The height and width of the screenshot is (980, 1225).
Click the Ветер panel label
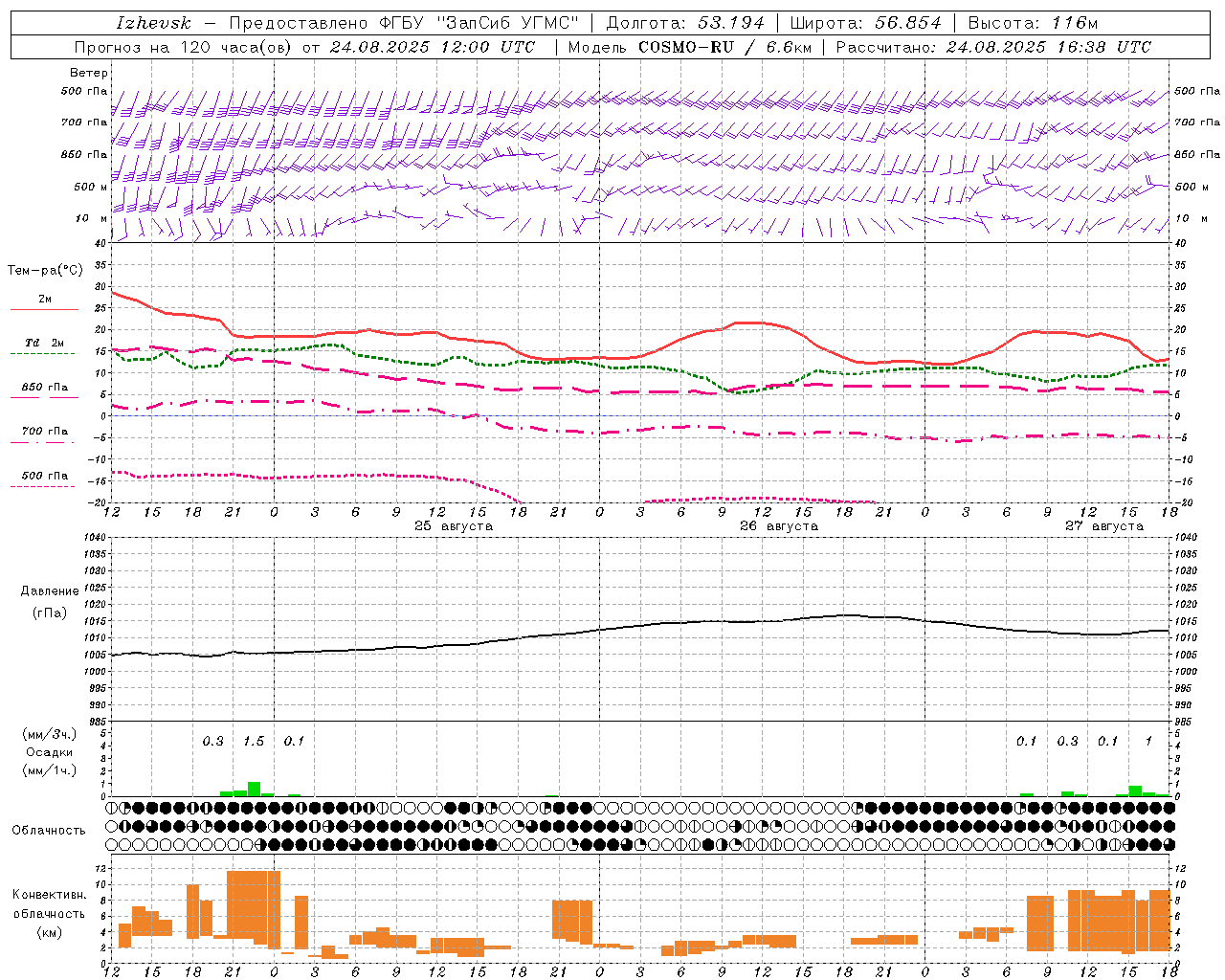coord(89,73)
